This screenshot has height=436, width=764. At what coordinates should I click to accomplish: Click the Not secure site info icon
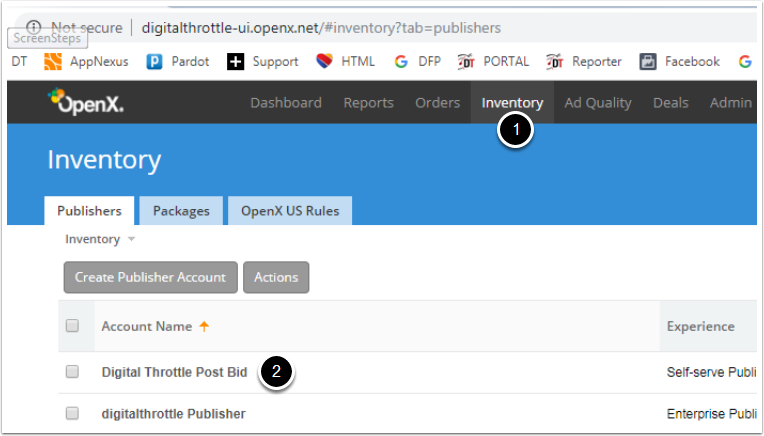click(x=34, y=28)
